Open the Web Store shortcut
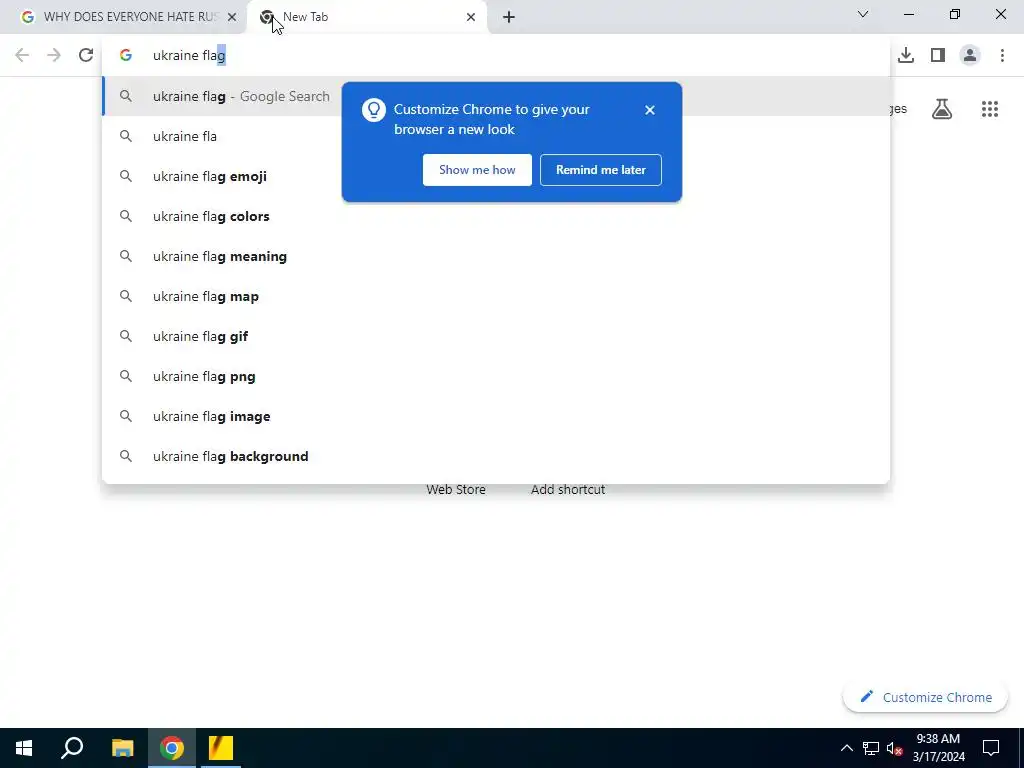This screenshot has height=768, width=1024. pyautogui.click(x=456, y=490)
